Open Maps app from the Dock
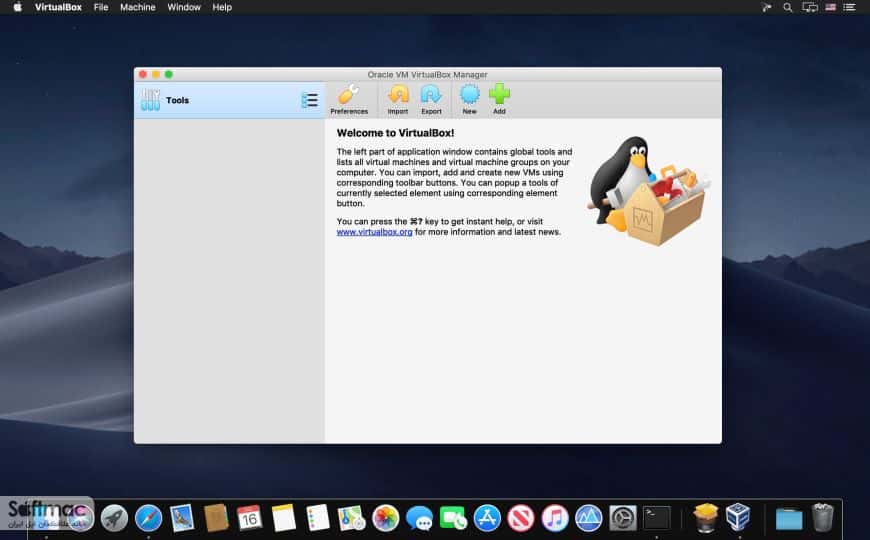Viewport: 870px width, 540px height. click(x=351, y=518)
